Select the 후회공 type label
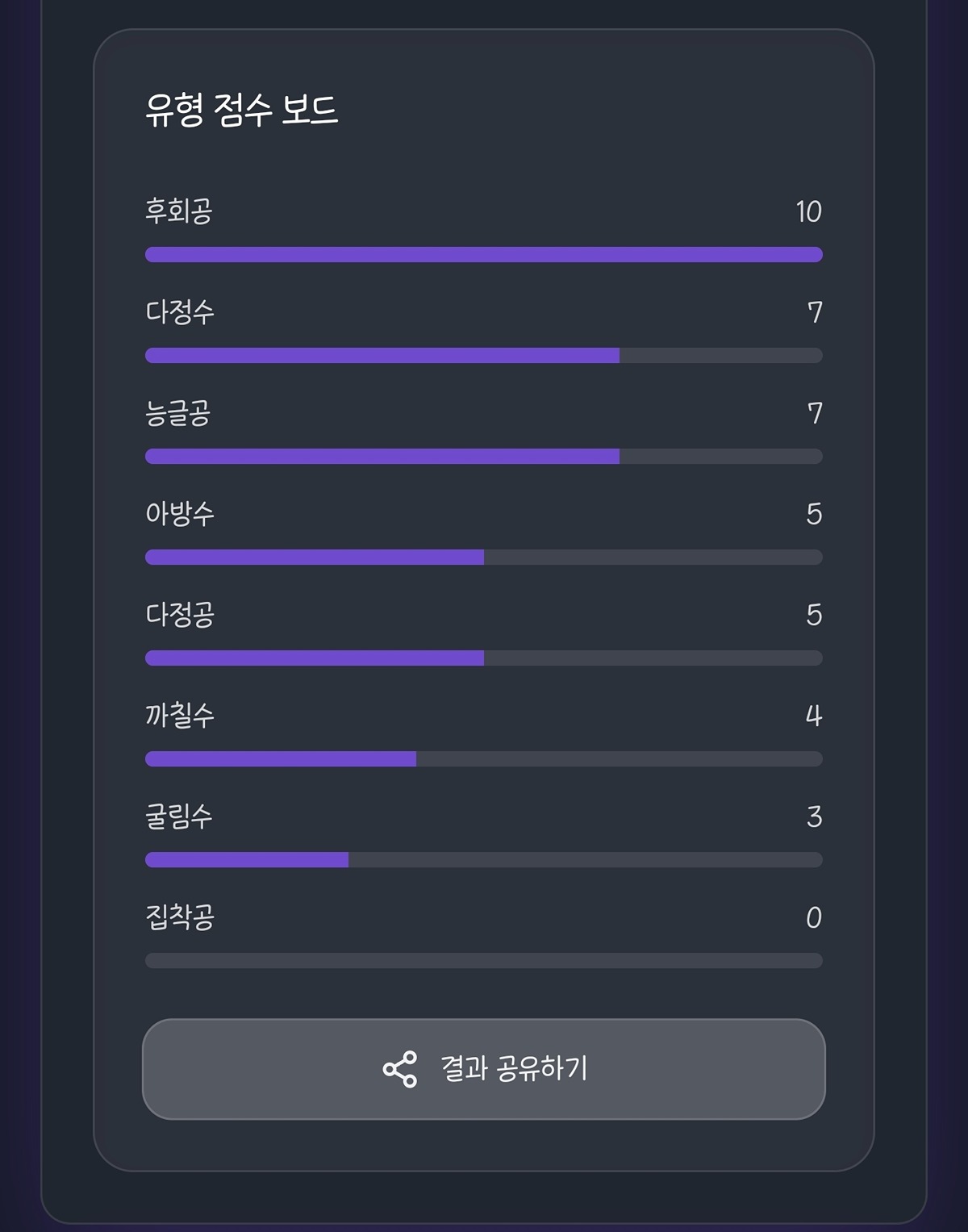The width and height of the screenshot is (968, 1232). click(x=178, y=211)
